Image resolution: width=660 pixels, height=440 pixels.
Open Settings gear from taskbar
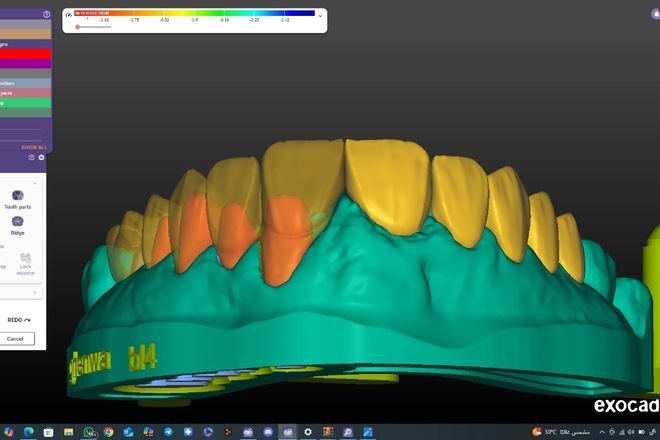[x=308, y=432]
